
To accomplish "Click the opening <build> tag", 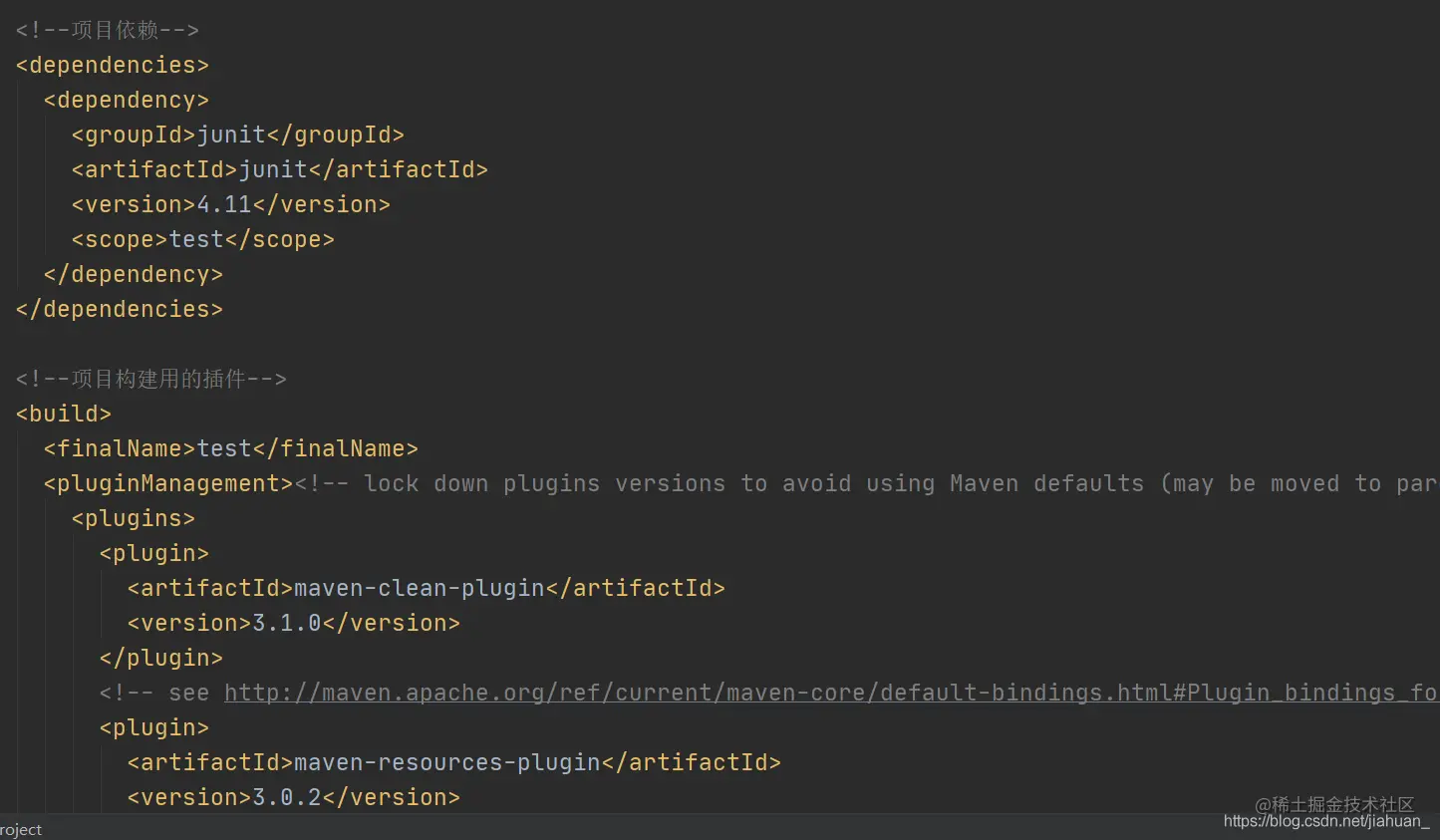I will pyautogui.click(x=64, y=414).
